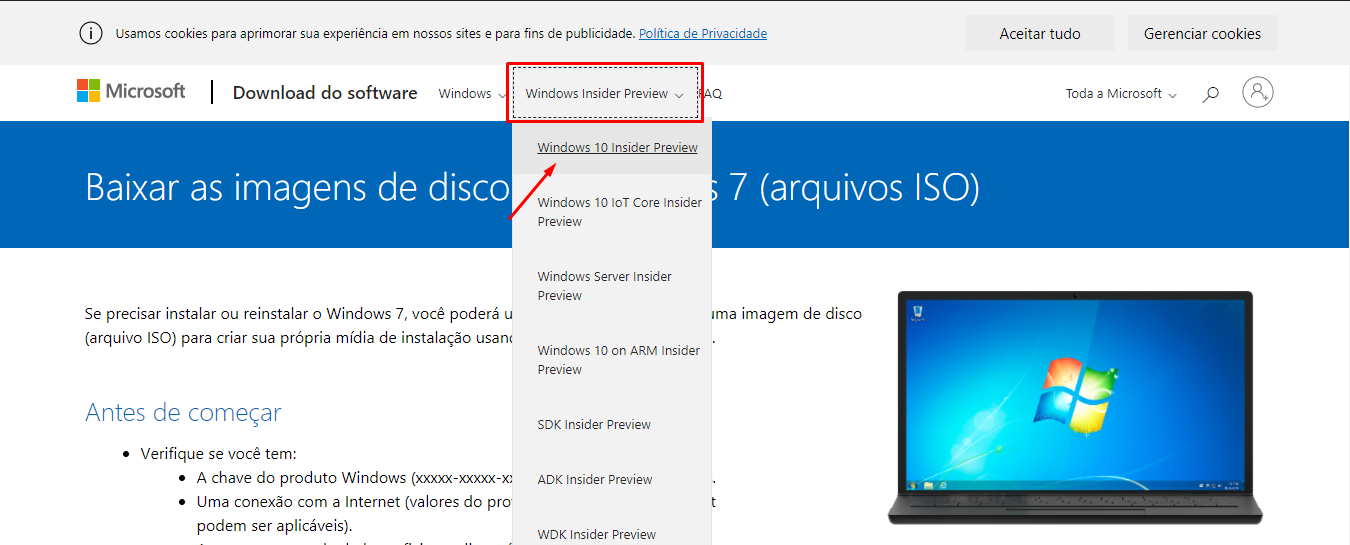
Task: Select Windows 10 Insider Preview
Action: (617, 148)
